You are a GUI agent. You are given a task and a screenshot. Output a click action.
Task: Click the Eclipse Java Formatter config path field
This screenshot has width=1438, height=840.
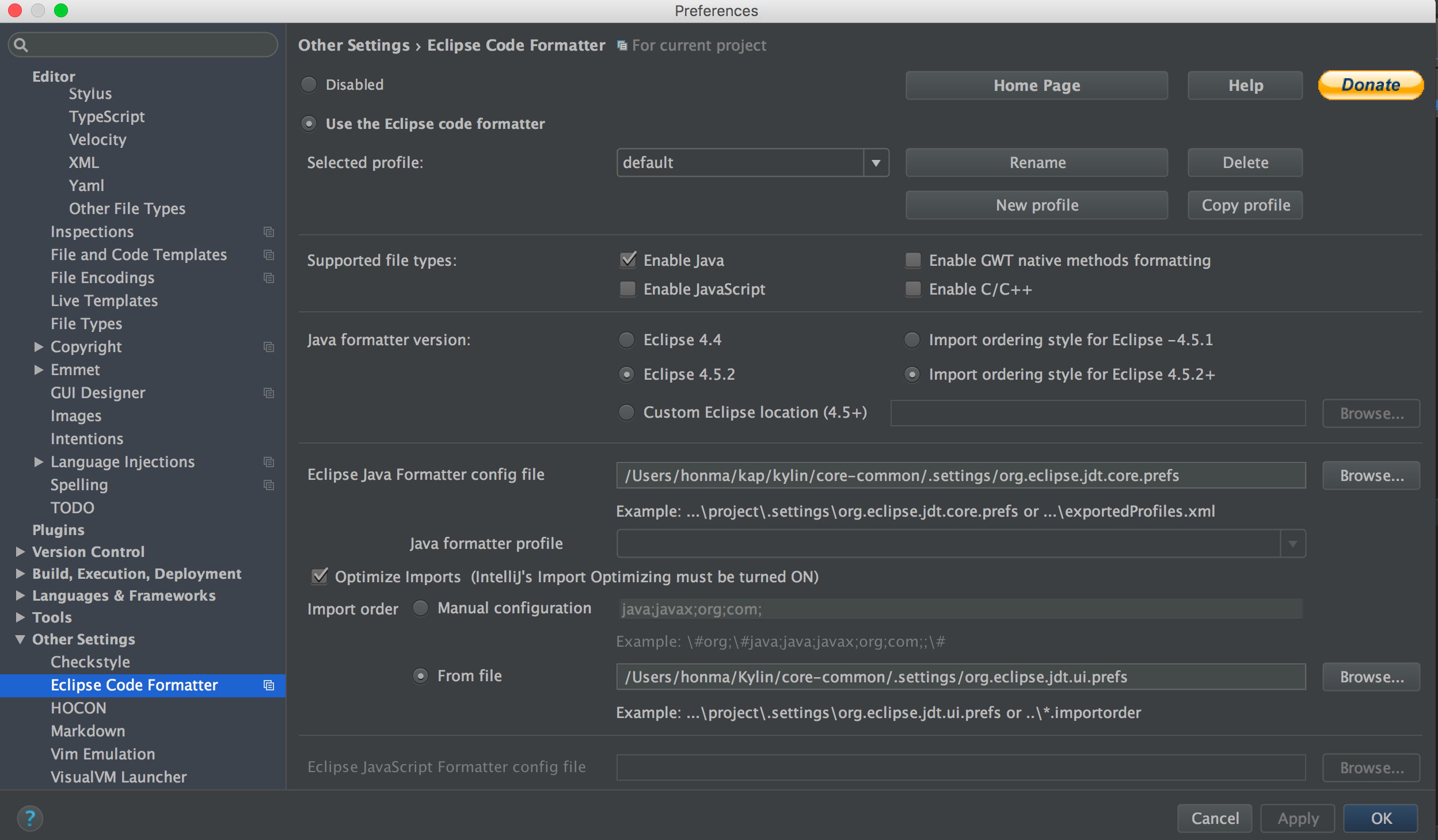tap(960, 476)
